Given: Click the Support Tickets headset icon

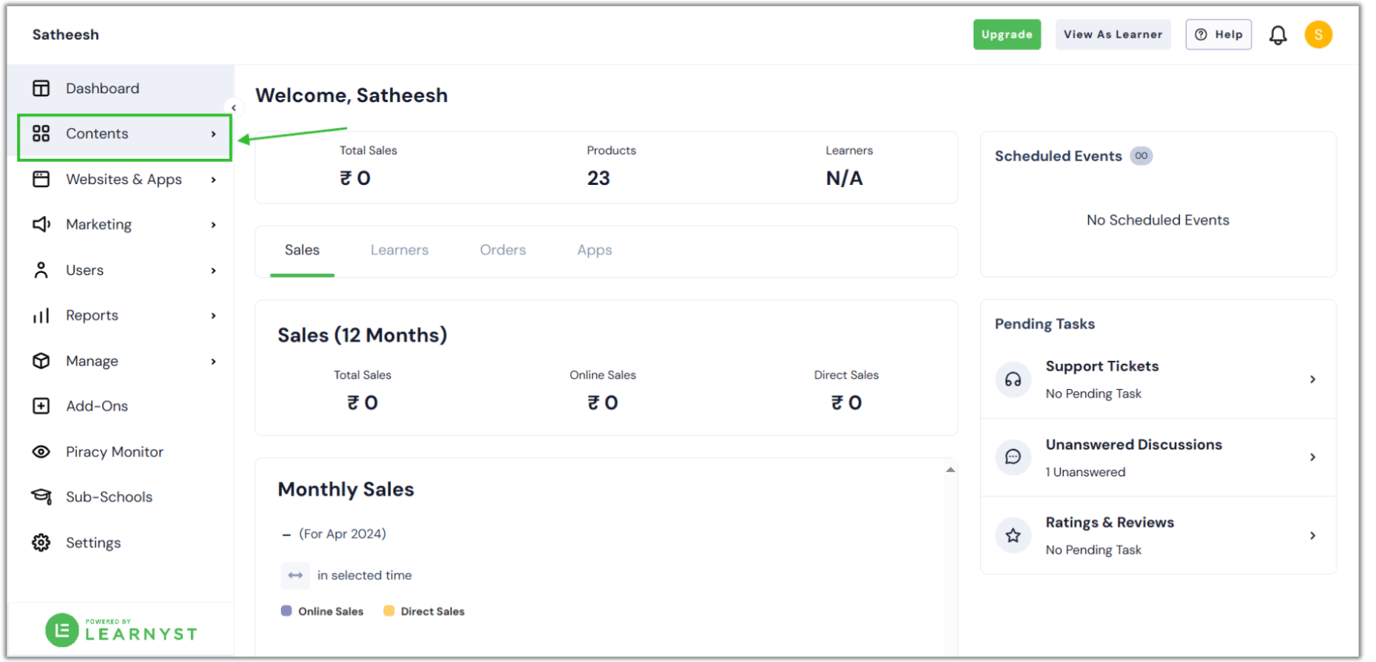Looking at the screenshot, I should click(x=1013, y=379).
